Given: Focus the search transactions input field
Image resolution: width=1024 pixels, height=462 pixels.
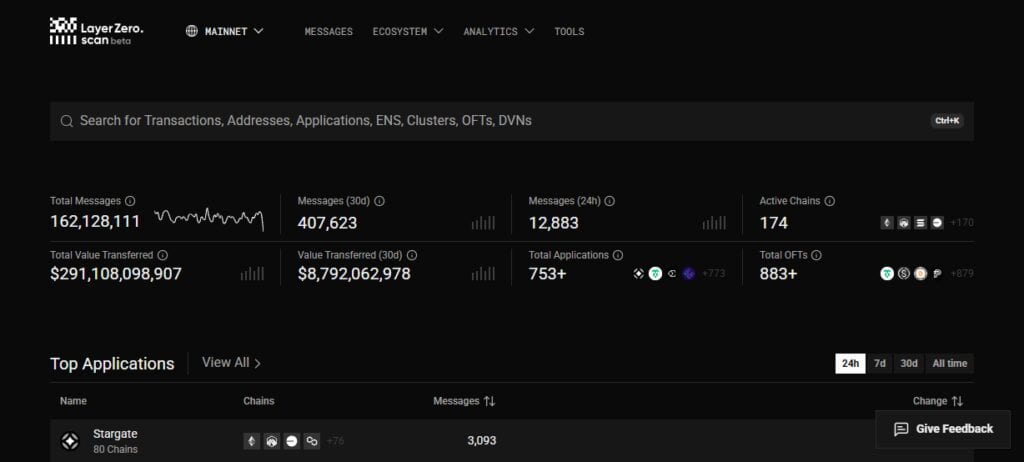Looking at the screenshot, I should pos(511,121).
